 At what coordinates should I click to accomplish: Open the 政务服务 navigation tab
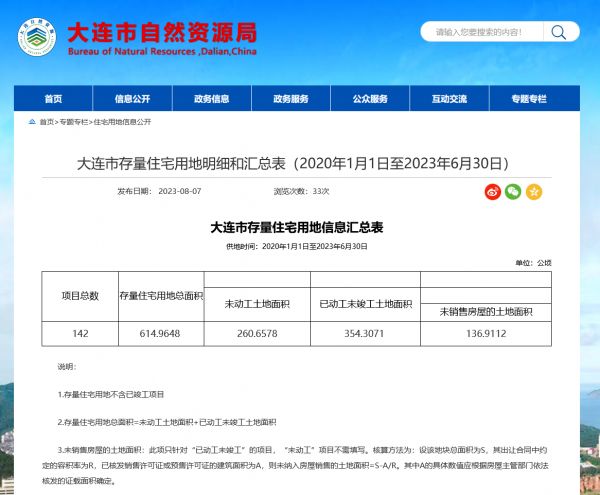[291, 99]
